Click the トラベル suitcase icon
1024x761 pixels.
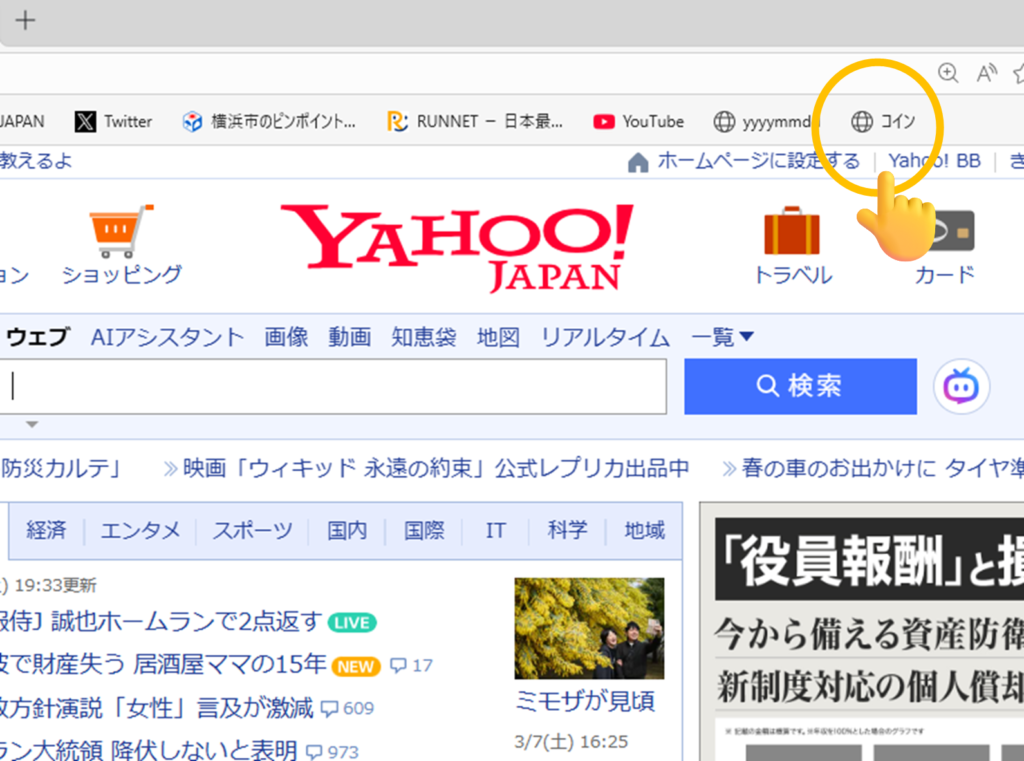(792, 231)
